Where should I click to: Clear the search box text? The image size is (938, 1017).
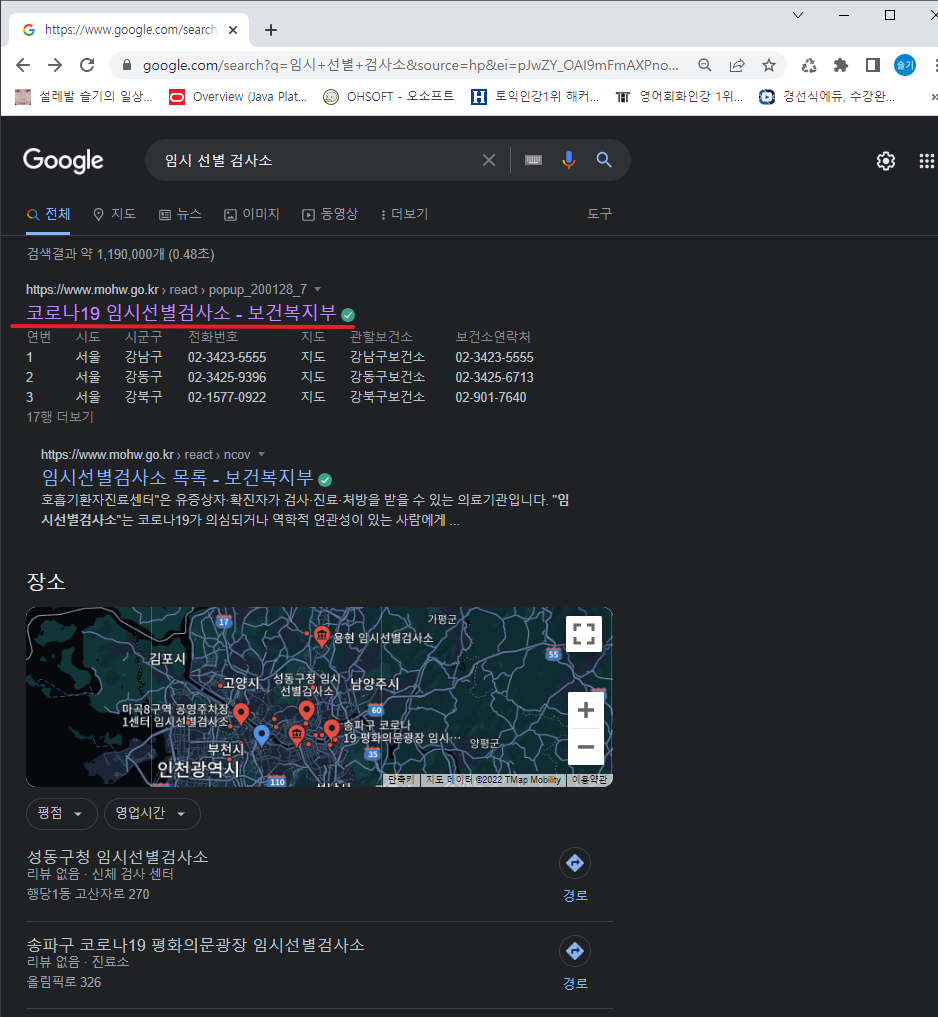(489, 160)
